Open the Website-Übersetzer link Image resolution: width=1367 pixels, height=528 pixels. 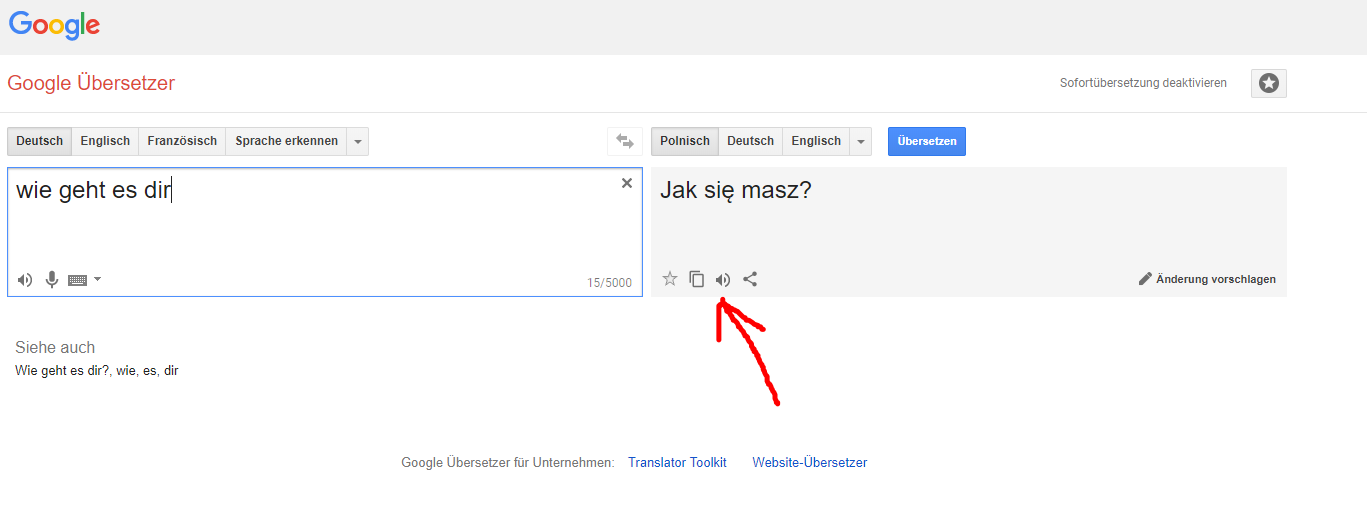click(x=810, y=463)
